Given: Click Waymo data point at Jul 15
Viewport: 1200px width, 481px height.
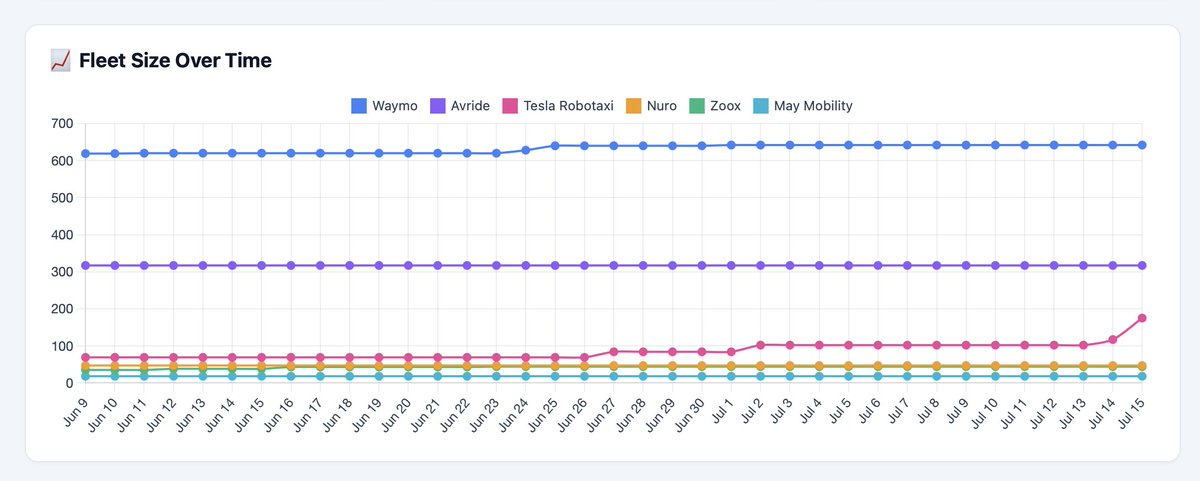Looking at the screenshot, I should point(1141,145).
